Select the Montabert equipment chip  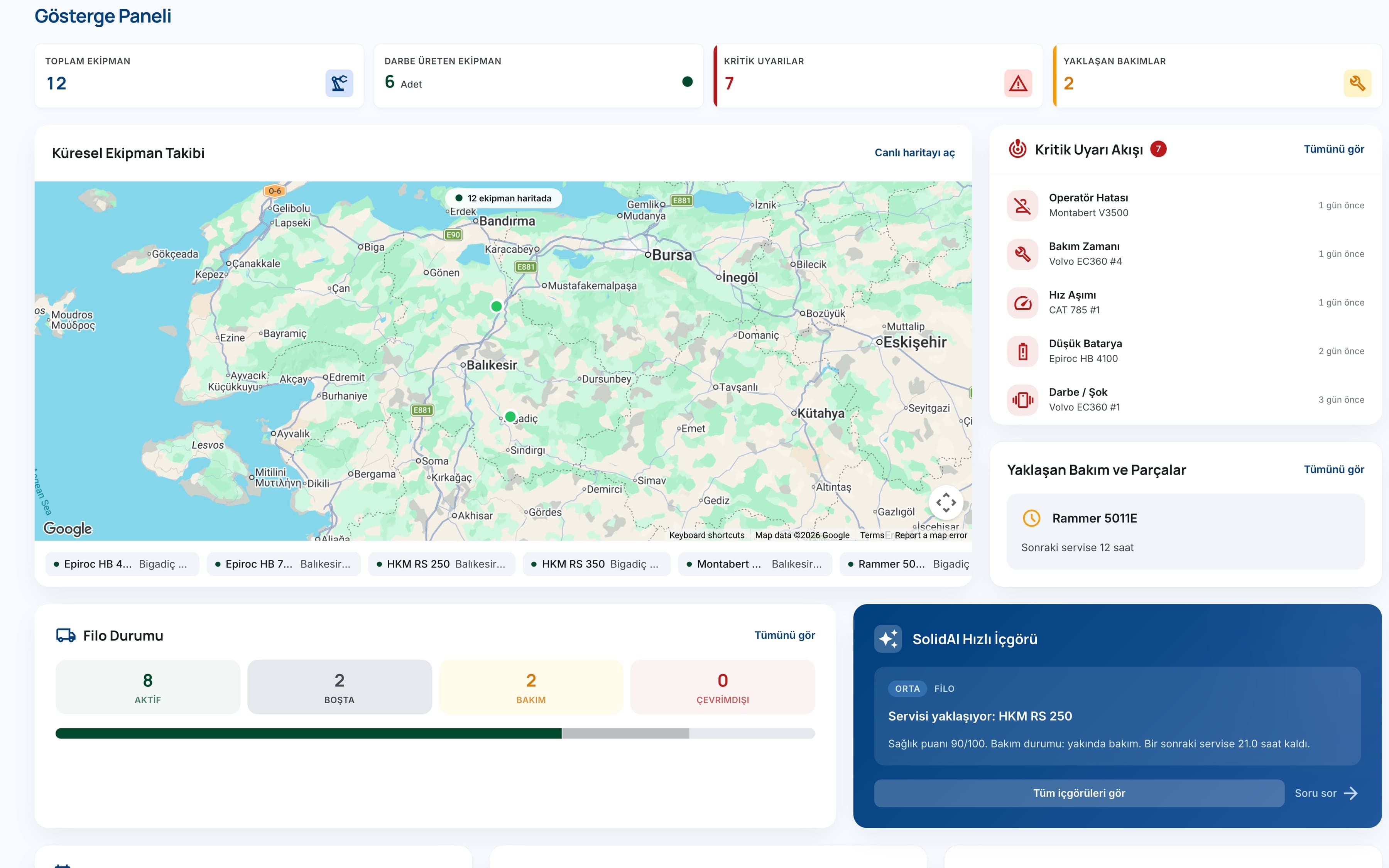(755, 564)
